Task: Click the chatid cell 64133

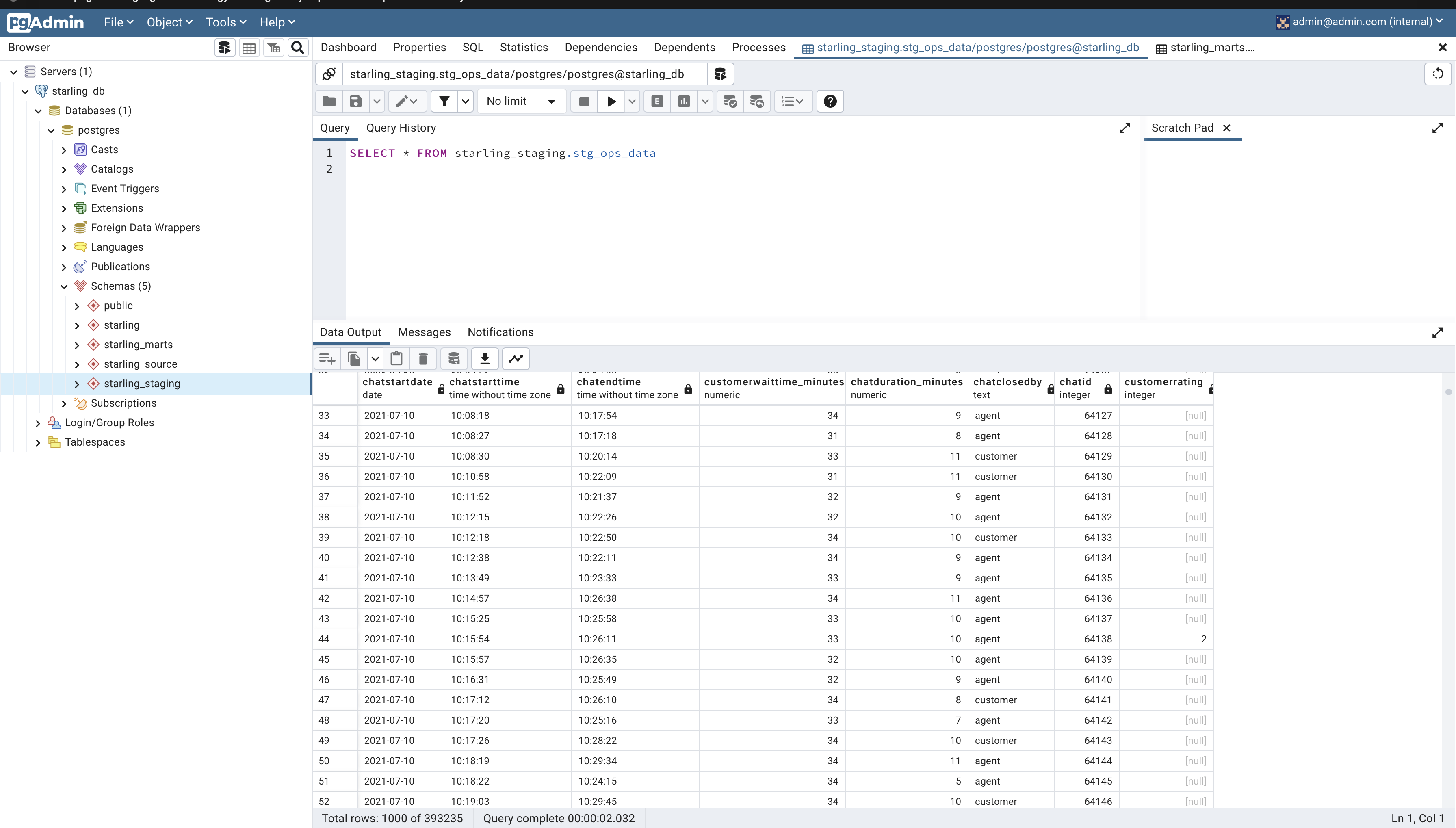Action: coord(1086,538)
